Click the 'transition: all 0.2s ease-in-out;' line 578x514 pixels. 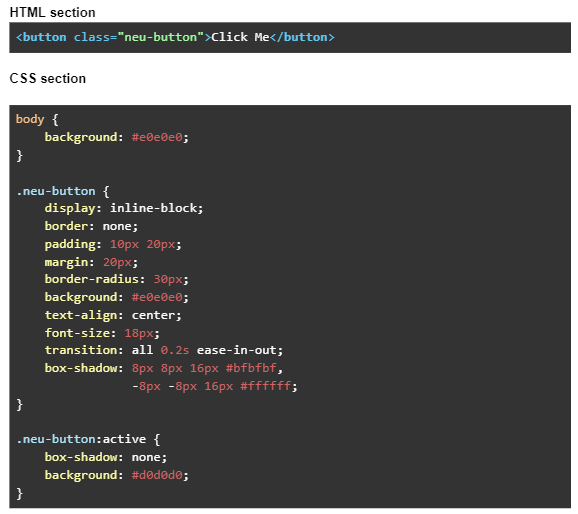click(164, 350)
